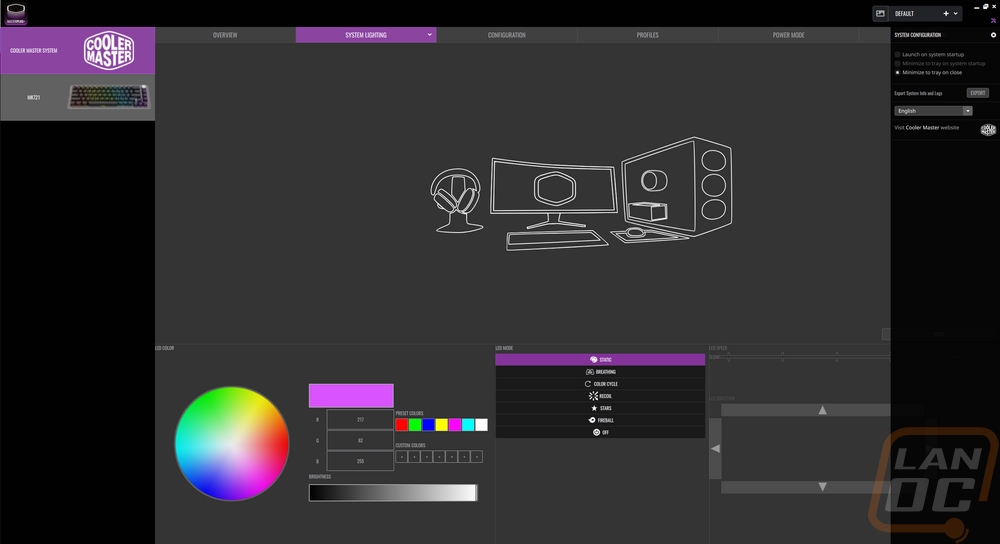Pick the cyan preset color
This screenshot has height=544, width=1000.
tap(468, 425)
